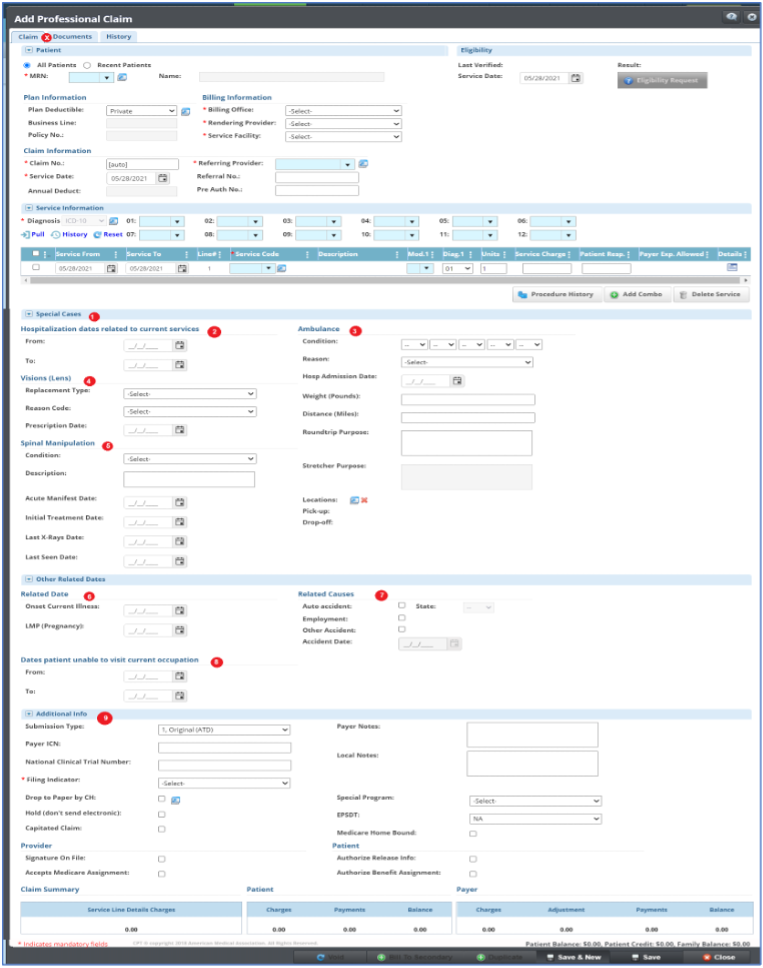The height and width of the screenshot is (968, 763).
Task: Open calendar for Eligibility Service Date
Action: (x=576, y=77)
